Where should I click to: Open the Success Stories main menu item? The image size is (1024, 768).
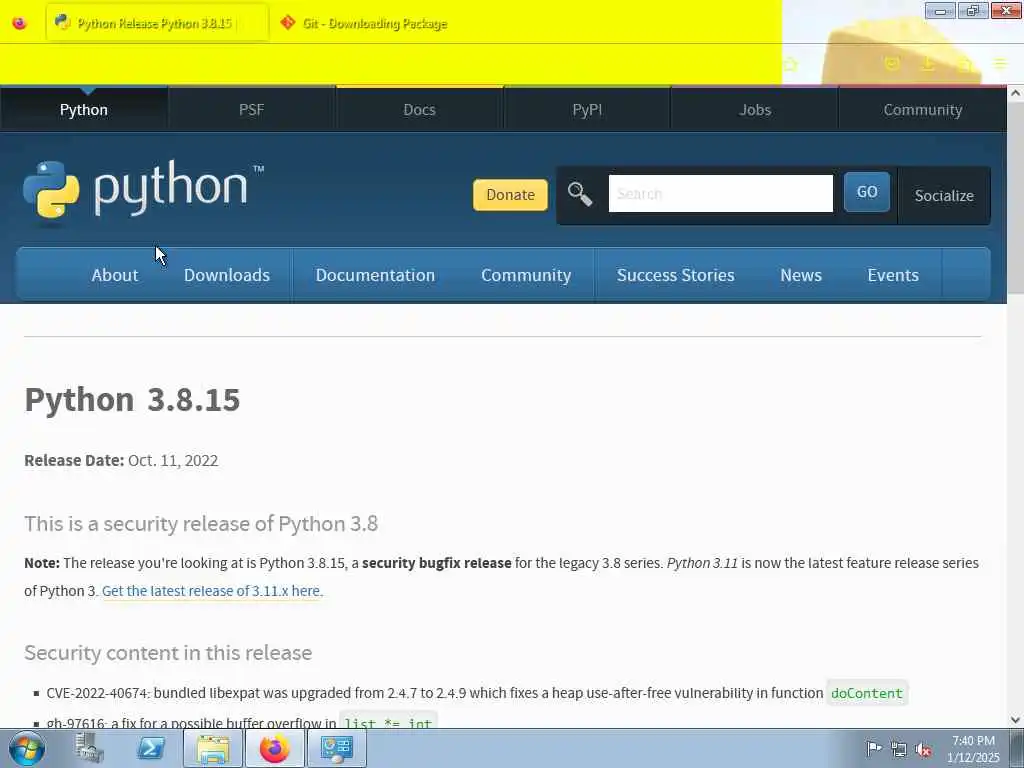pos(675,275)
